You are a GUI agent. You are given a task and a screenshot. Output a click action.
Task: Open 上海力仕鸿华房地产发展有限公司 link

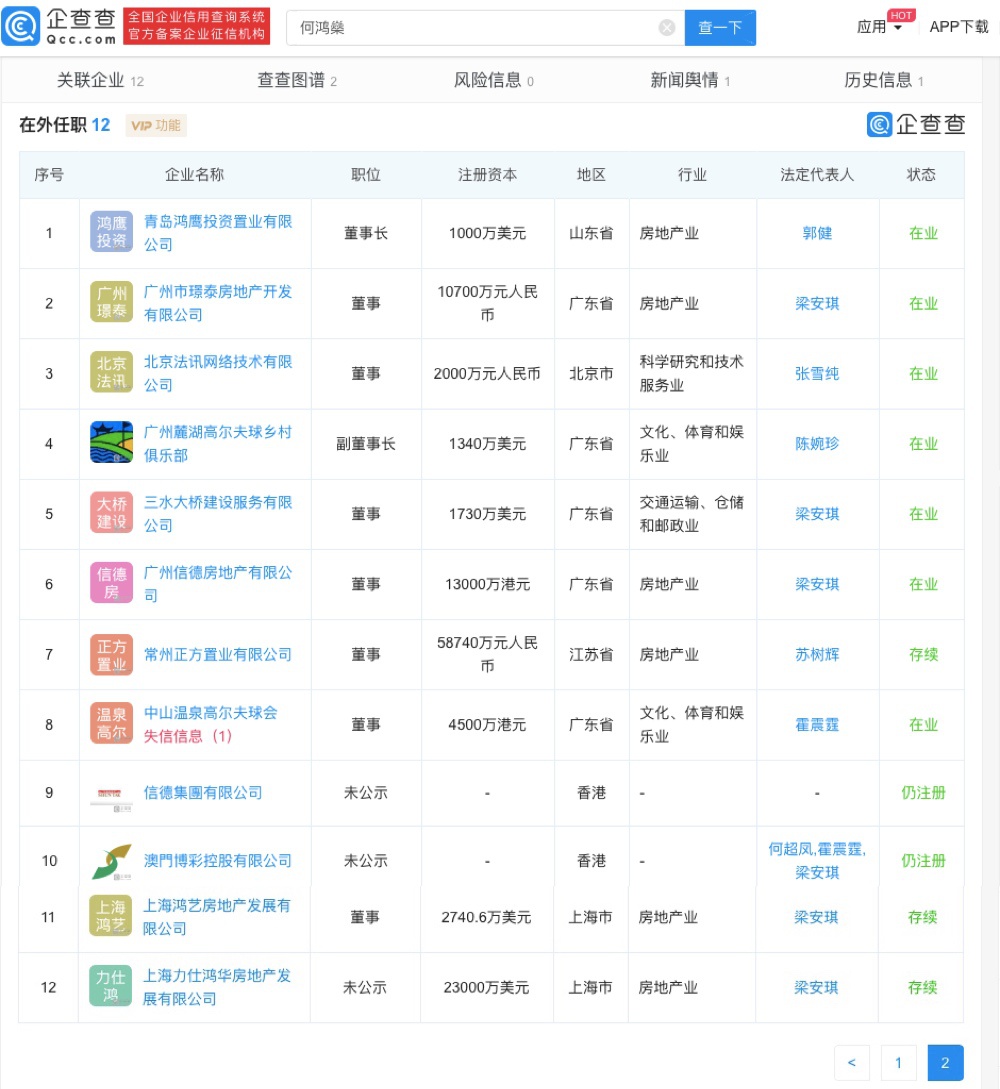(x=217, y=987)
